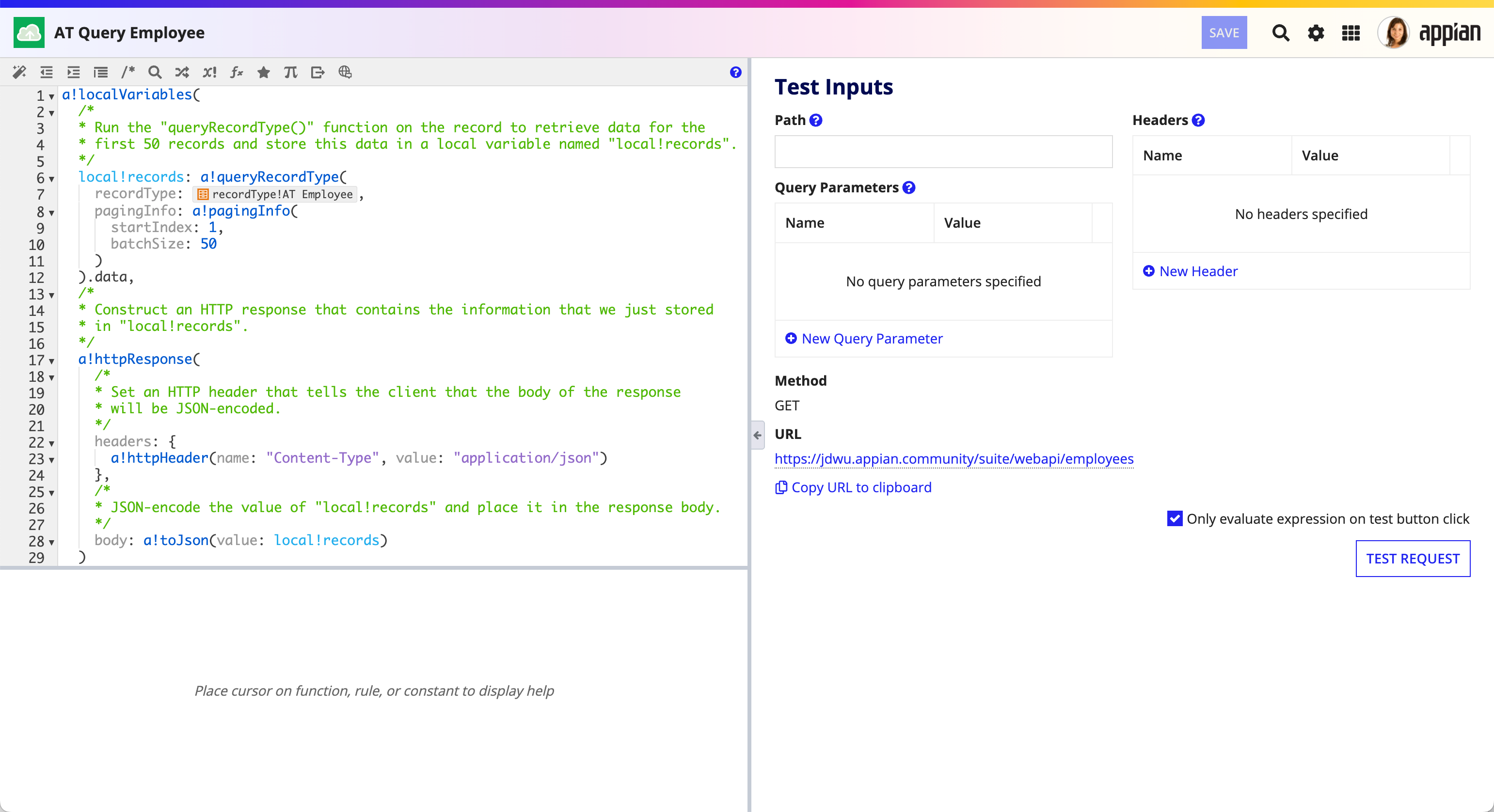Click the appian logo
The height and width of the screenshot is (812, 1494).
tap(1449, 33)
